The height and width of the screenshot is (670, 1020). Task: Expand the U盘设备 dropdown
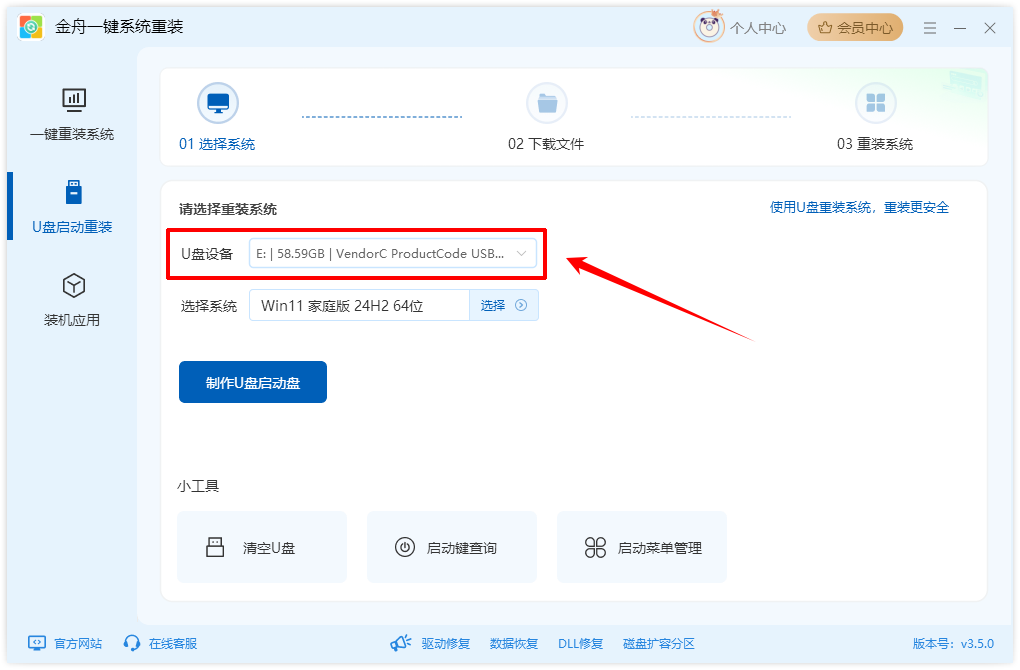[393, 254]
